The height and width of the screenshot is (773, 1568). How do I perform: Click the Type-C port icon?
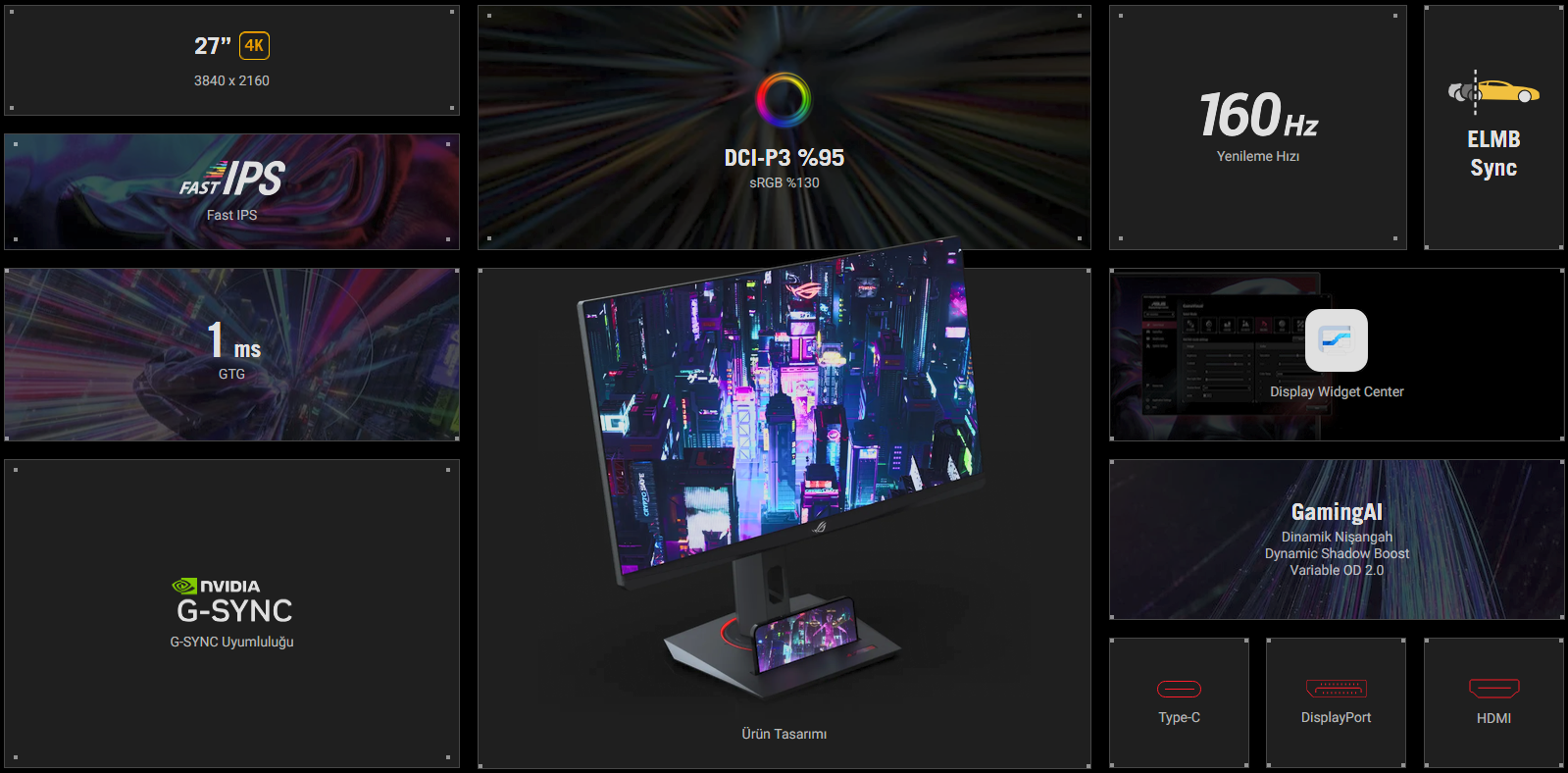[x=1179, y=689]
